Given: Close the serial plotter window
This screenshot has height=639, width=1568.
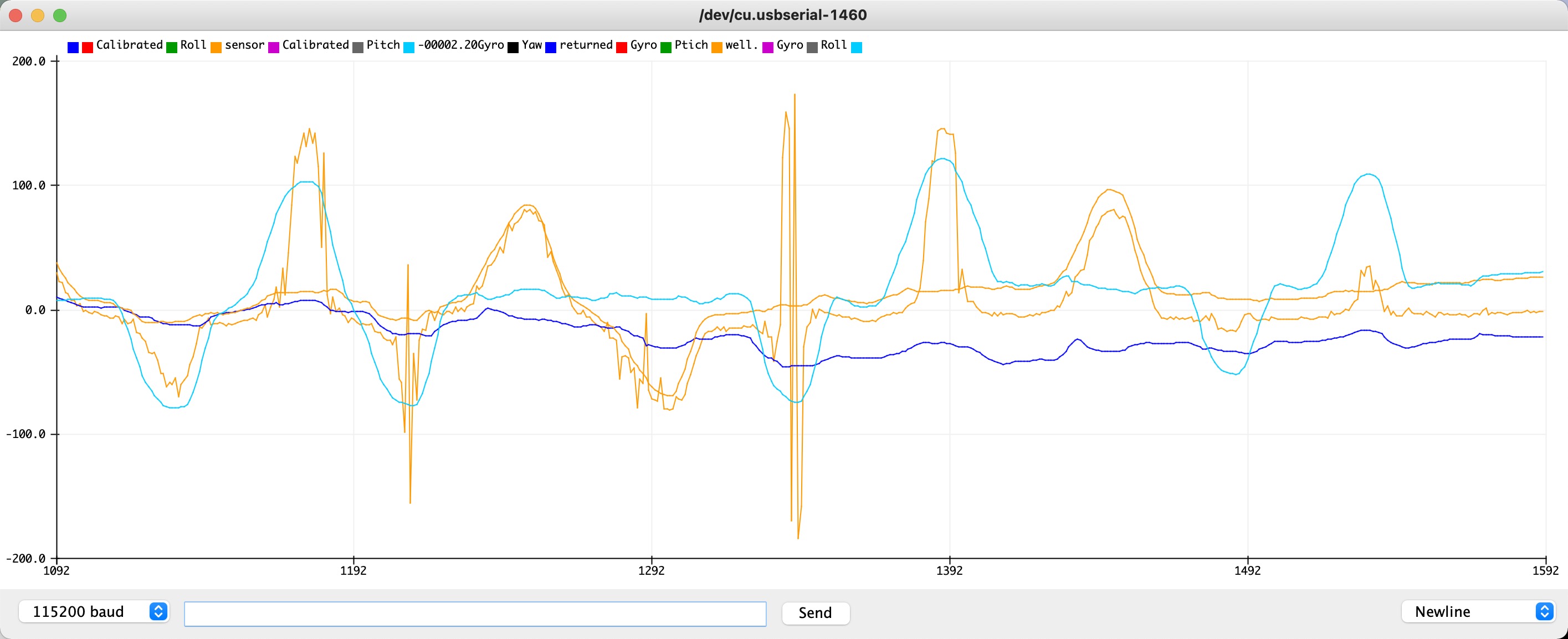Looking at the screenshot, I should click(16, 15).
